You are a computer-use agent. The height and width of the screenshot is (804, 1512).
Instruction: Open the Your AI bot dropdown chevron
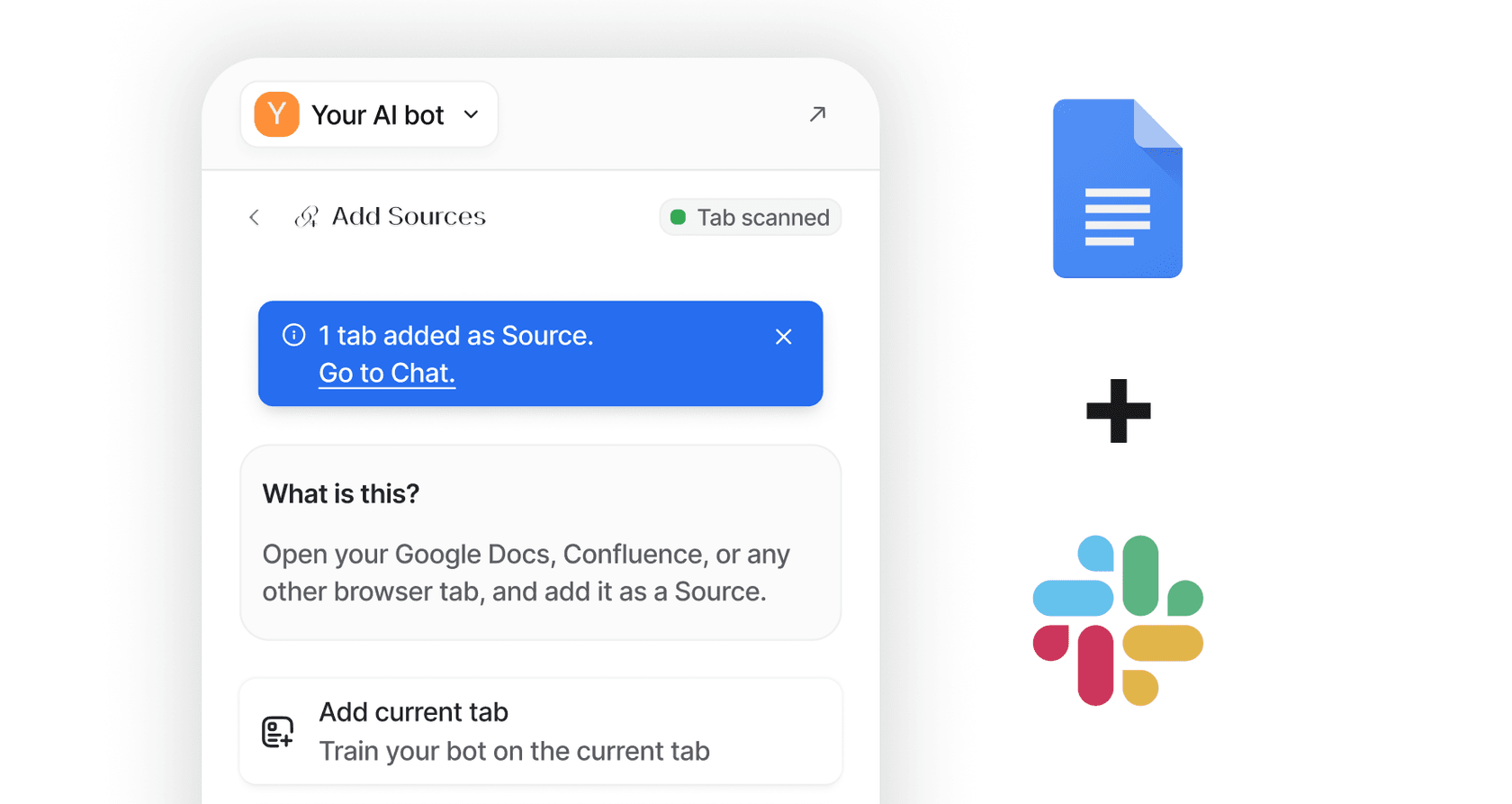(471, 114)
